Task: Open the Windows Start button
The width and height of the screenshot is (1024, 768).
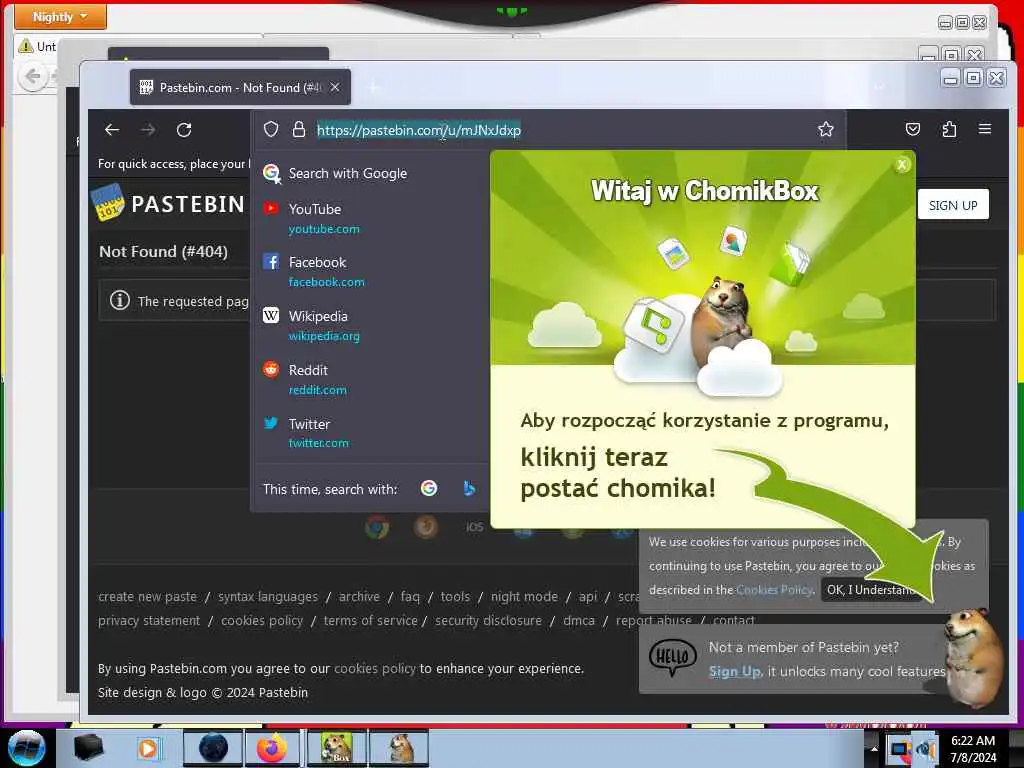Action: click(26, 748)
